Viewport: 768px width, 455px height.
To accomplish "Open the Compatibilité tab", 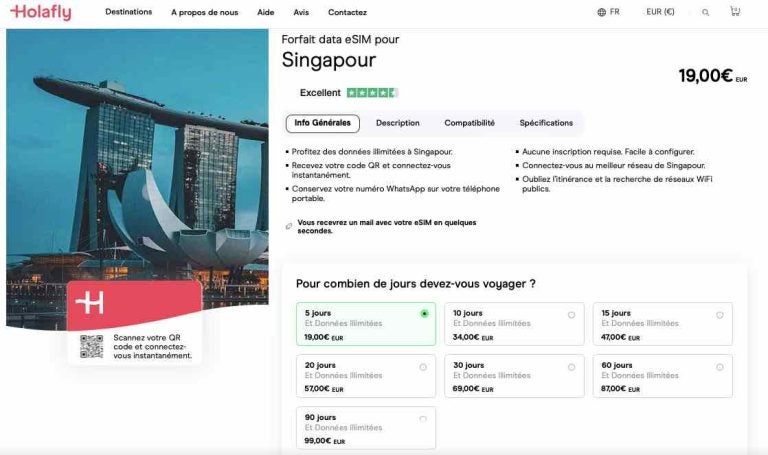I will coord(469,123).
